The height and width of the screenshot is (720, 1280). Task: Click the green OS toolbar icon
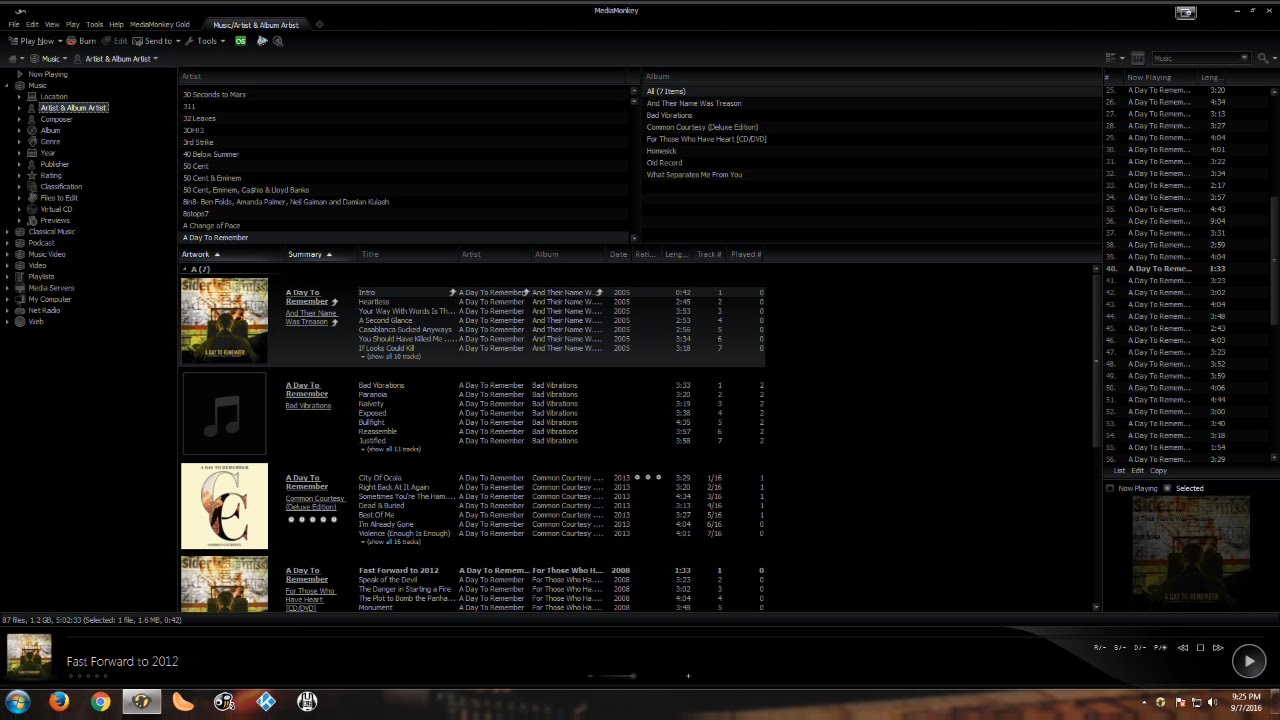pos(240,41)
